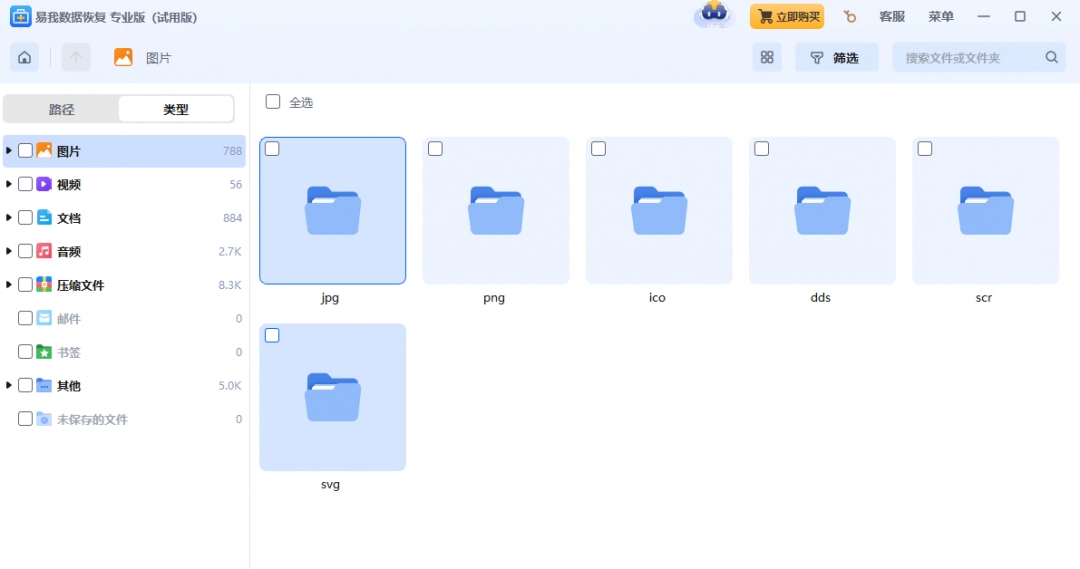The width and height of the screenshot is (1080, 569).
Task: Expand the 其他 tree arrow
Action: pos(8,385)
